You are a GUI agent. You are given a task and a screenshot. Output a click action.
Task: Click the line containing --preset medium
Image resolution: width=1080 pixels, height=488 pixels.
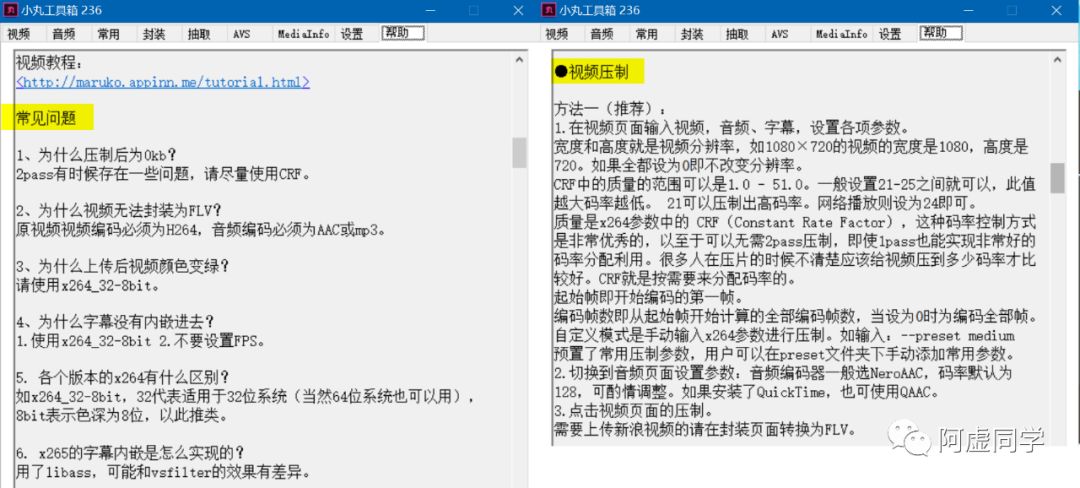coord(785,336)
